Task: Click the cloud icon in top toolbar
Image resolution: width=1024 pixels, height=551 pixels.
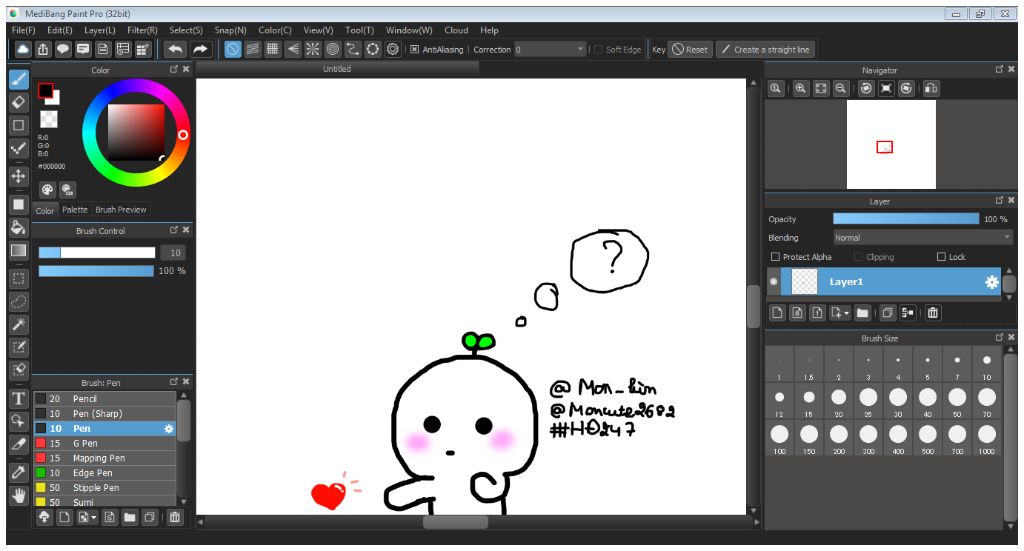Action: [23, 49]
